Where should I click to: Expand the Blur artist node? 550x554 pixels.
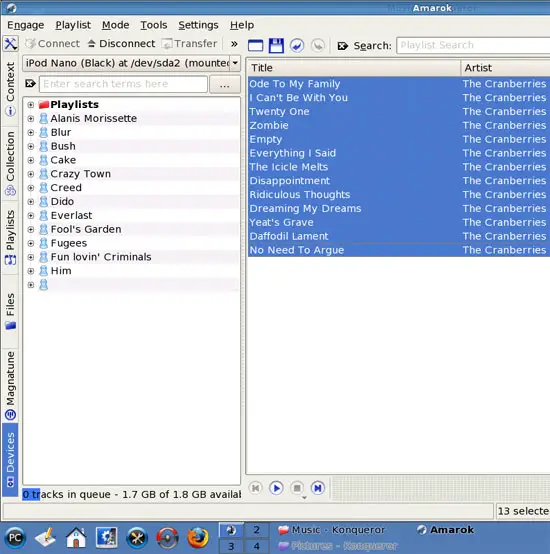(31, 132)
